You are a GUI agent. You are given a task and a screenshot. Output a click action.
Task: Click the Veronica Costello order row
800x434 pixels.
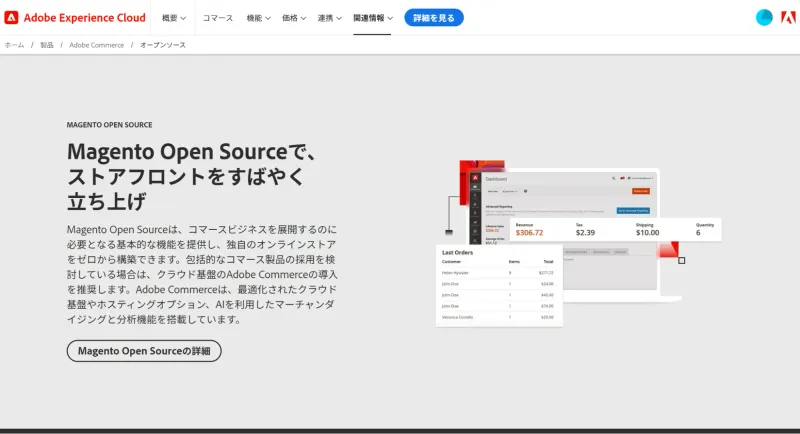497,317
